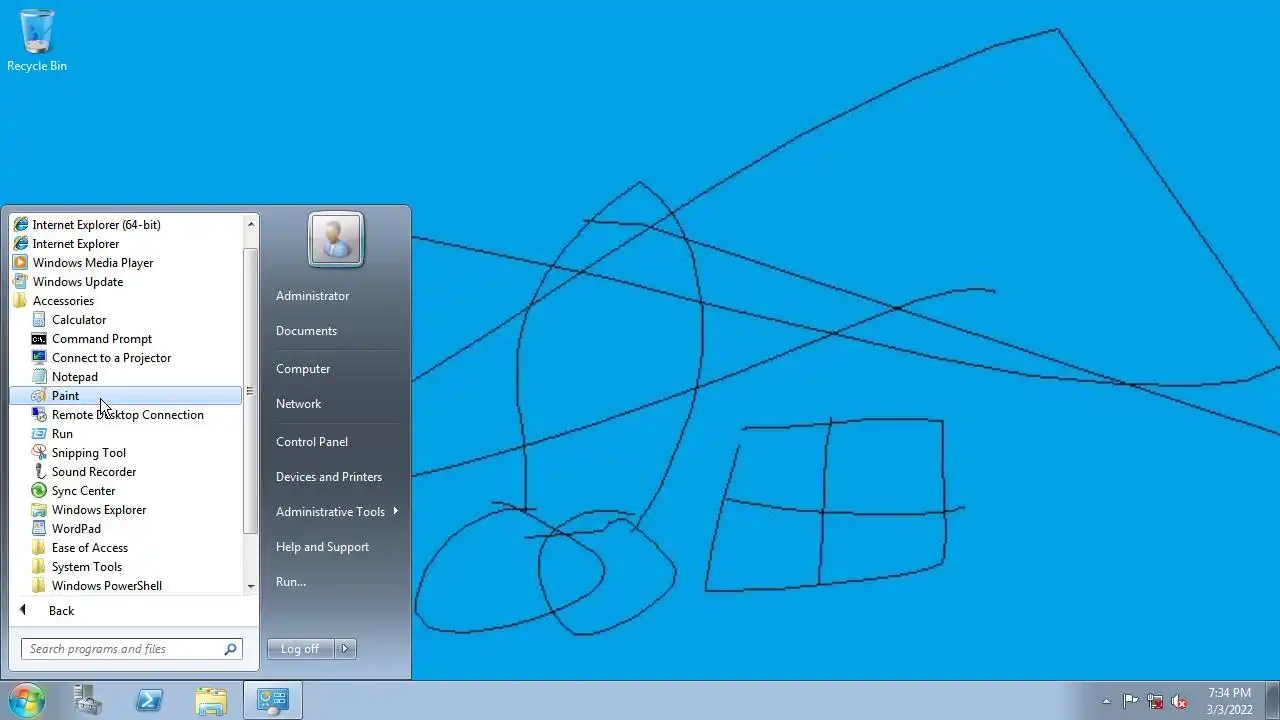Click the search magnifier icon
This screenshot has width=1280, height=720.
(231, 649)
